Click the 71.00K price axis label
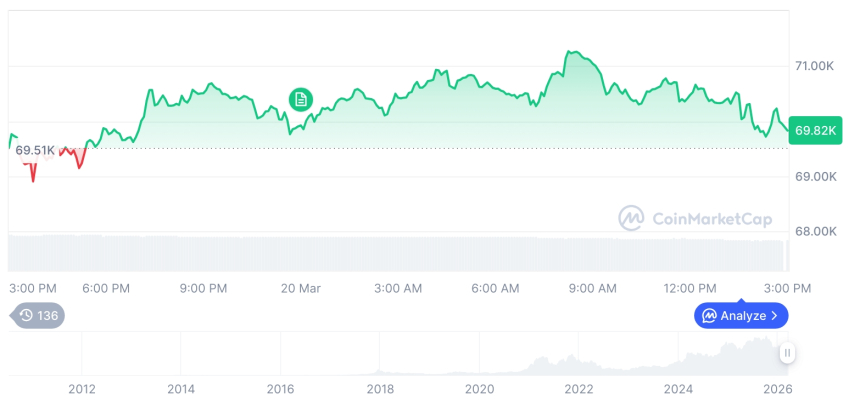The image size is (860, 401). tap(814, 66)
